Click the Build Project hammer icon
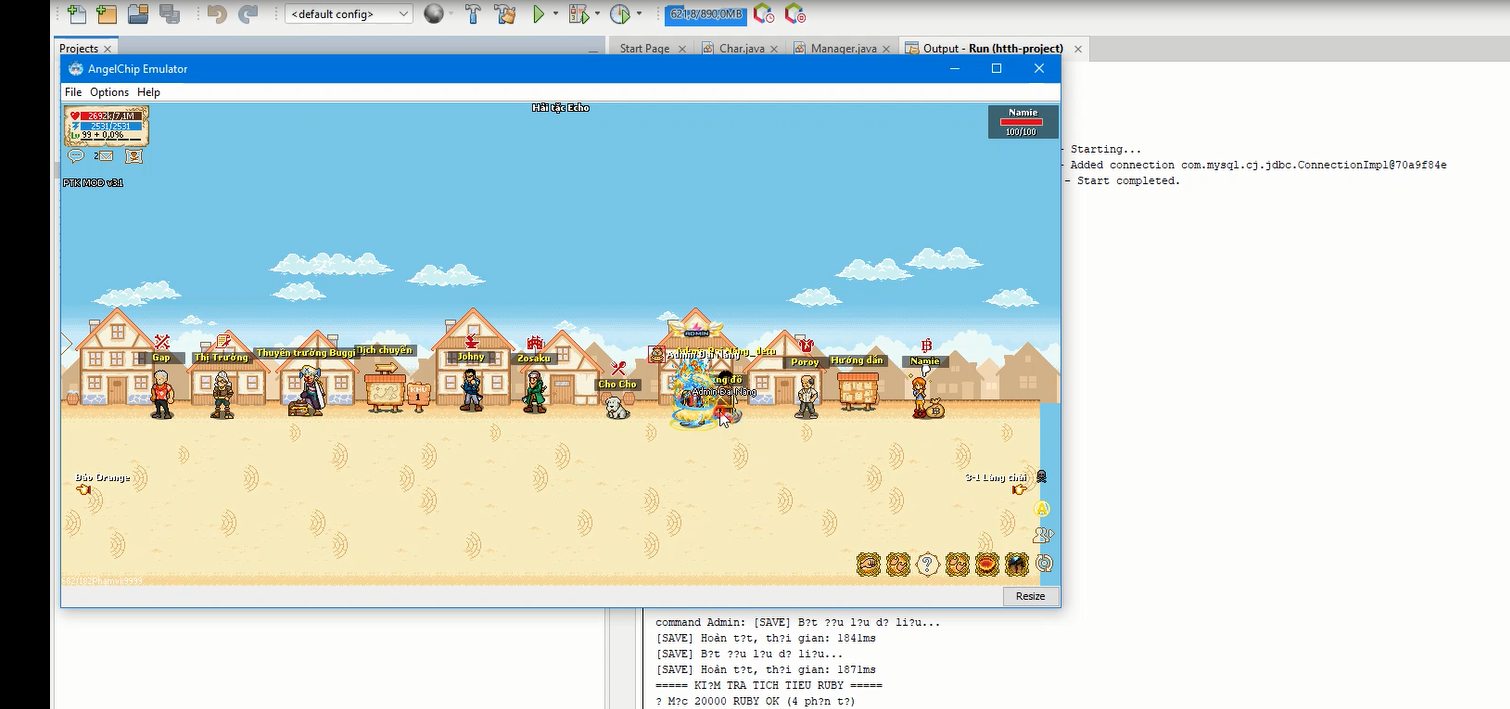This screenshot has width=1510, height=709. point(474,14)
